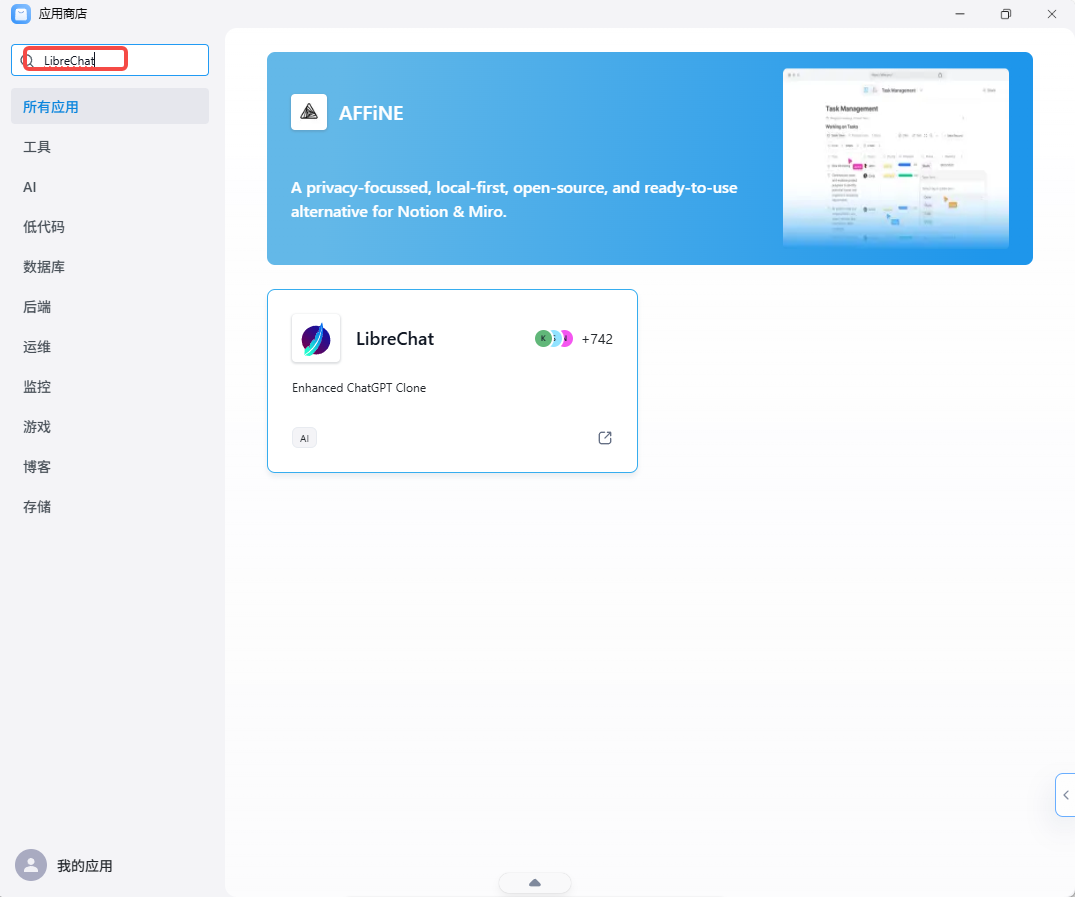Click the Enhanced ChatGPT Clone description
1075x897 pixels.
pyautogui.click(x=359, y=387)
